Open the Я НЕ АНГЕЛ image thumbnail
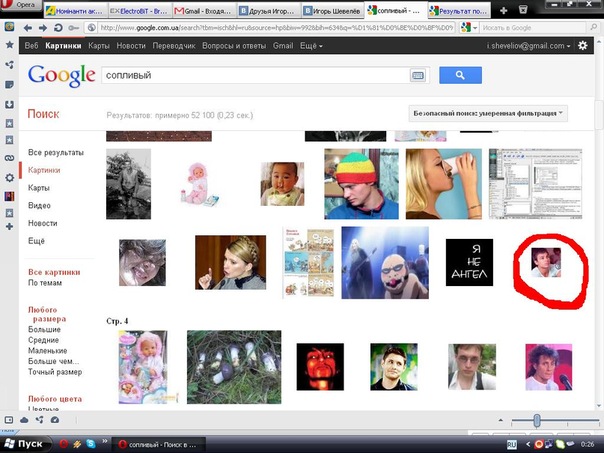This screenshot has height=453, width=604. (469, 262)
